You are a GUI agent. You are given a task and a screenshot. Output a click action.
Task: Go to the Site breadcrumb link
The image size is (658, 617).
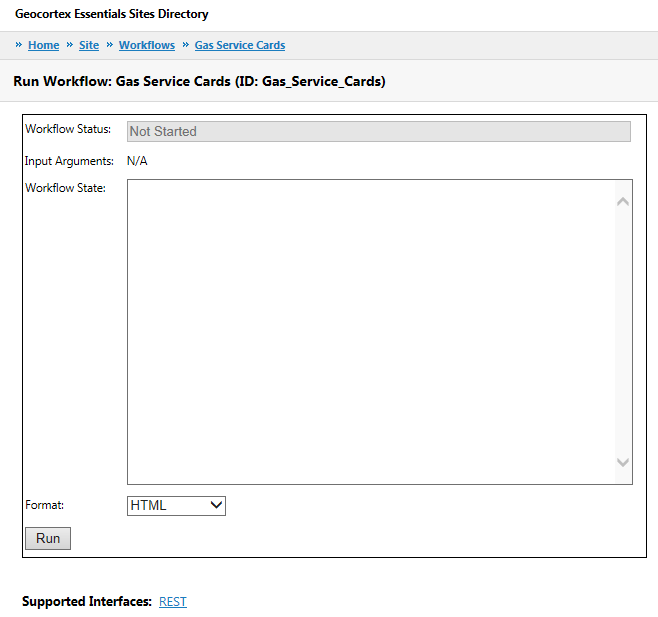click(x=89, y=45)
